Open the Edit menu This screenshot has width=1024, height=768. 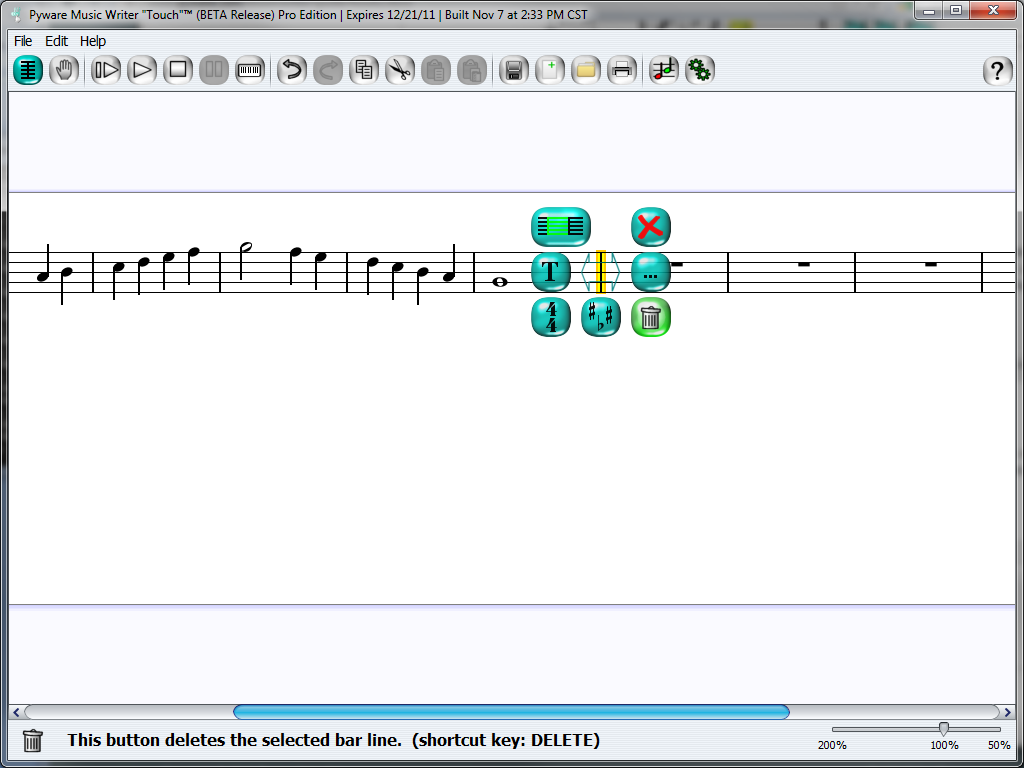pos(57,41)
